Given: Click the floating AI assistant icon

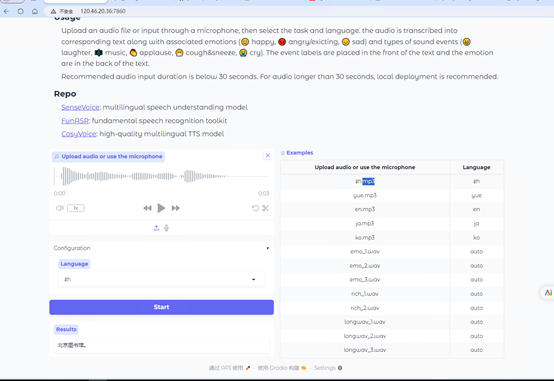Looking at the screenshot, I should (548, 293).
